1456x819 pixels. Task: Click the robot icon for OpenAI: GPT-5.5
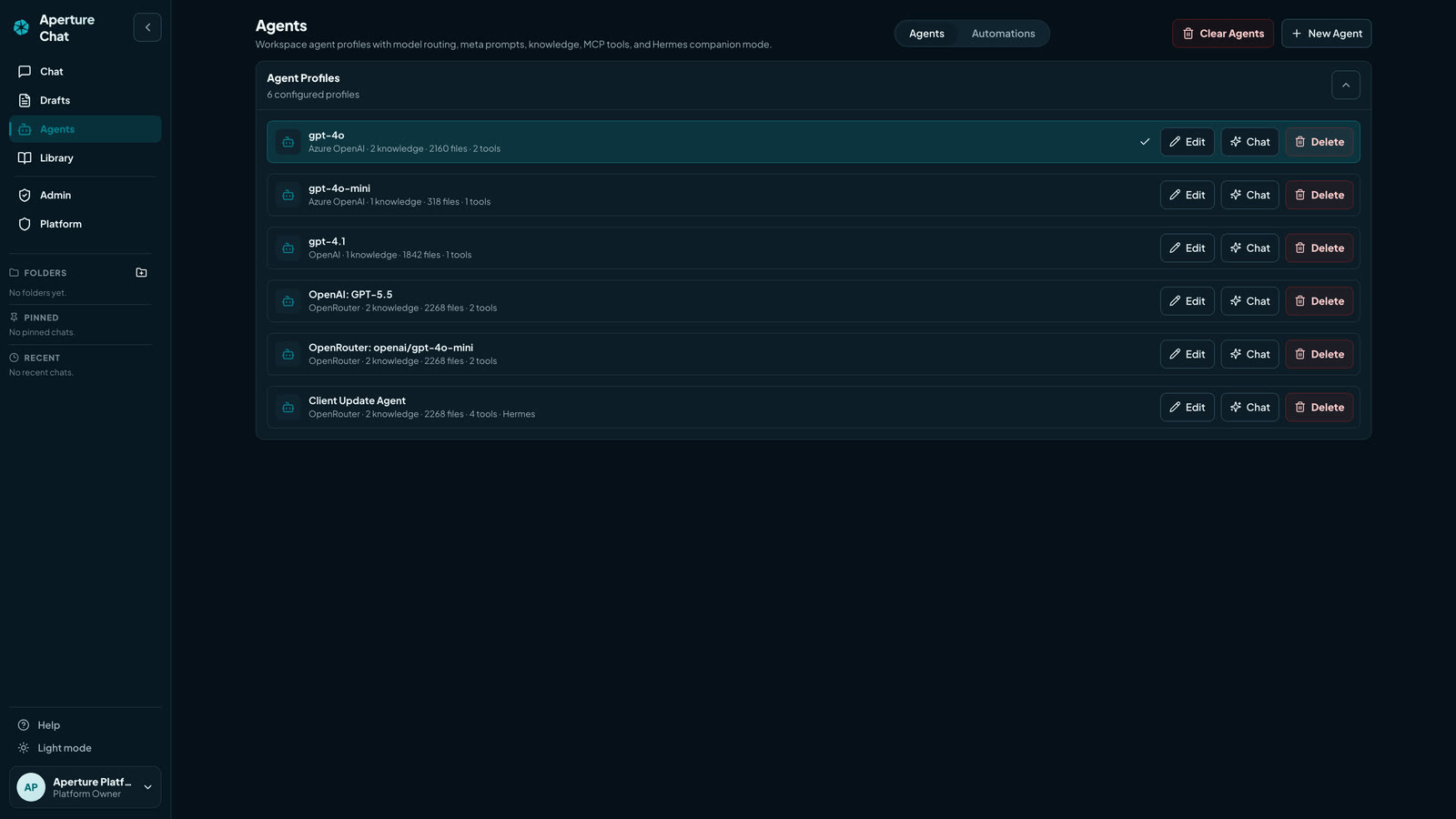coord(288,301)
